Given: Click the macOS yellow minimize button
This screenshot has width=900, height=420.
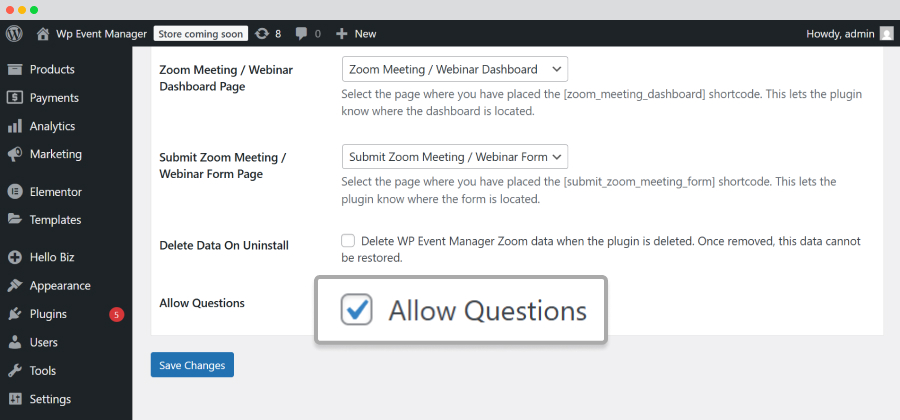Looking at the screenshot, I should click(22, 10).
